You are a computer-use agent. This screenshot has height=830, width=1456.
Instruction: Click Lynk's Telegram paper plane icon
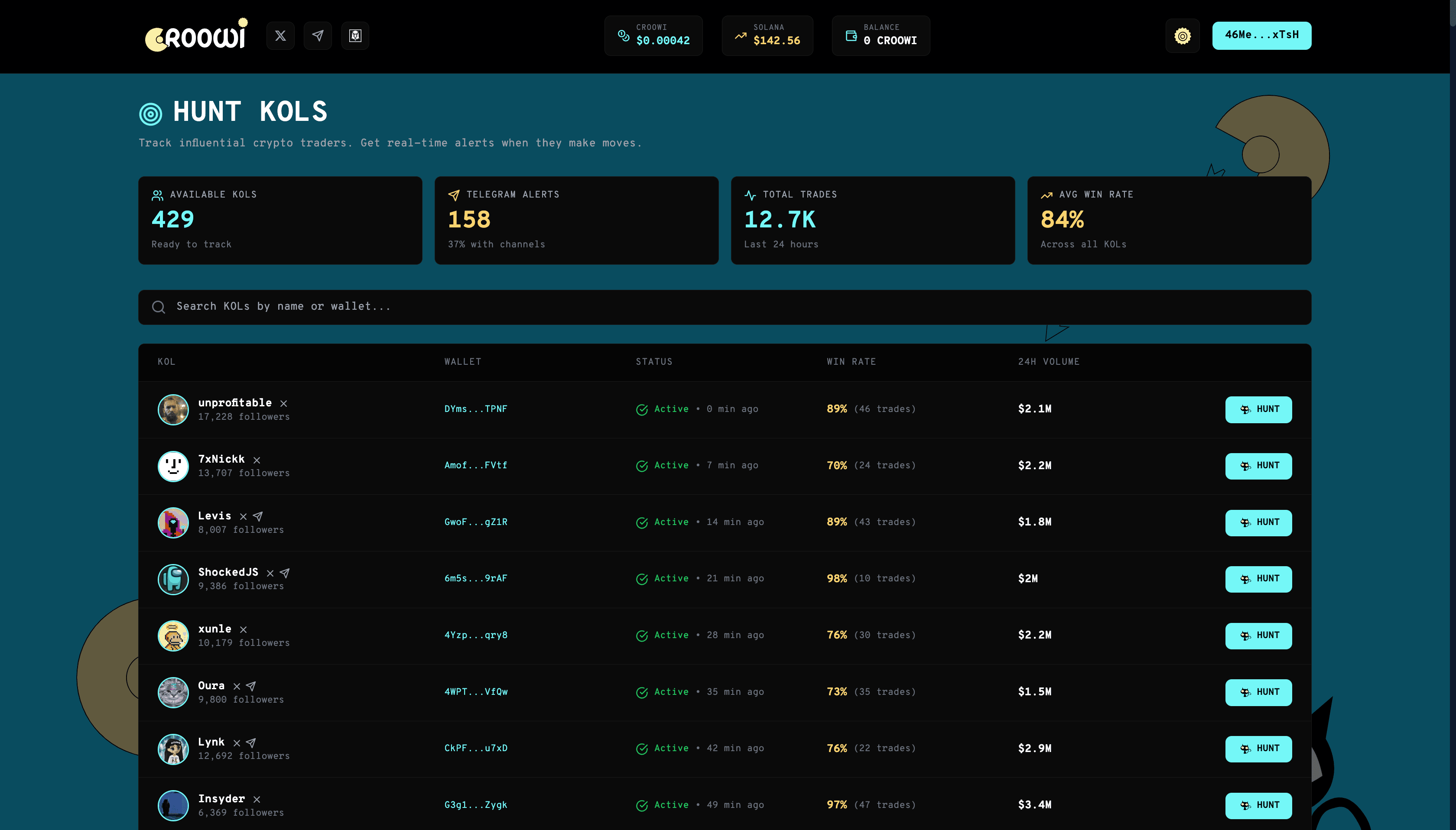pyautogui.click(x=251, y=743)
